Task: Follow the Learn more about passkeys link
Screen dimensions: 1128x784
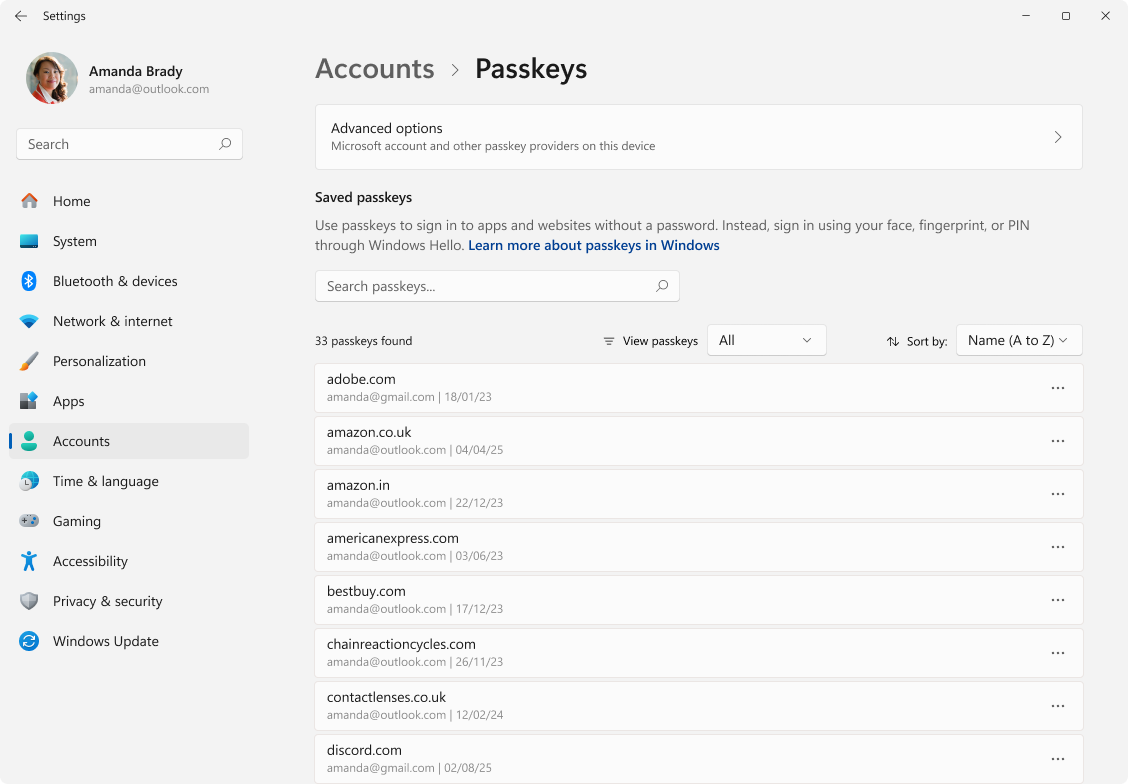Action: point(593,245)
